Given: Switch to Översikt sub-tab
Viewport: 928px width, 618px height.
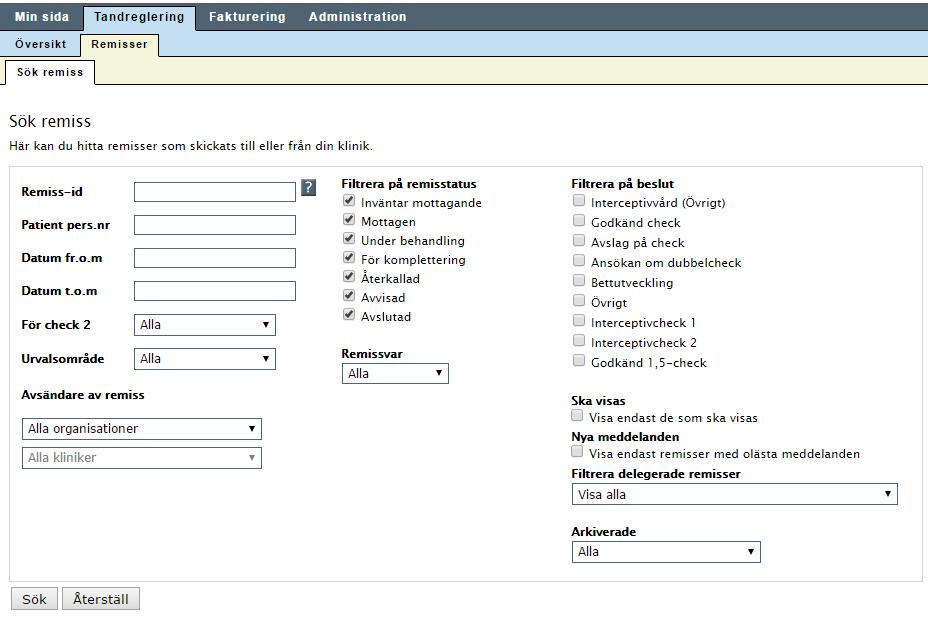Looking at the screenshot, I should [x=41, y=44].
